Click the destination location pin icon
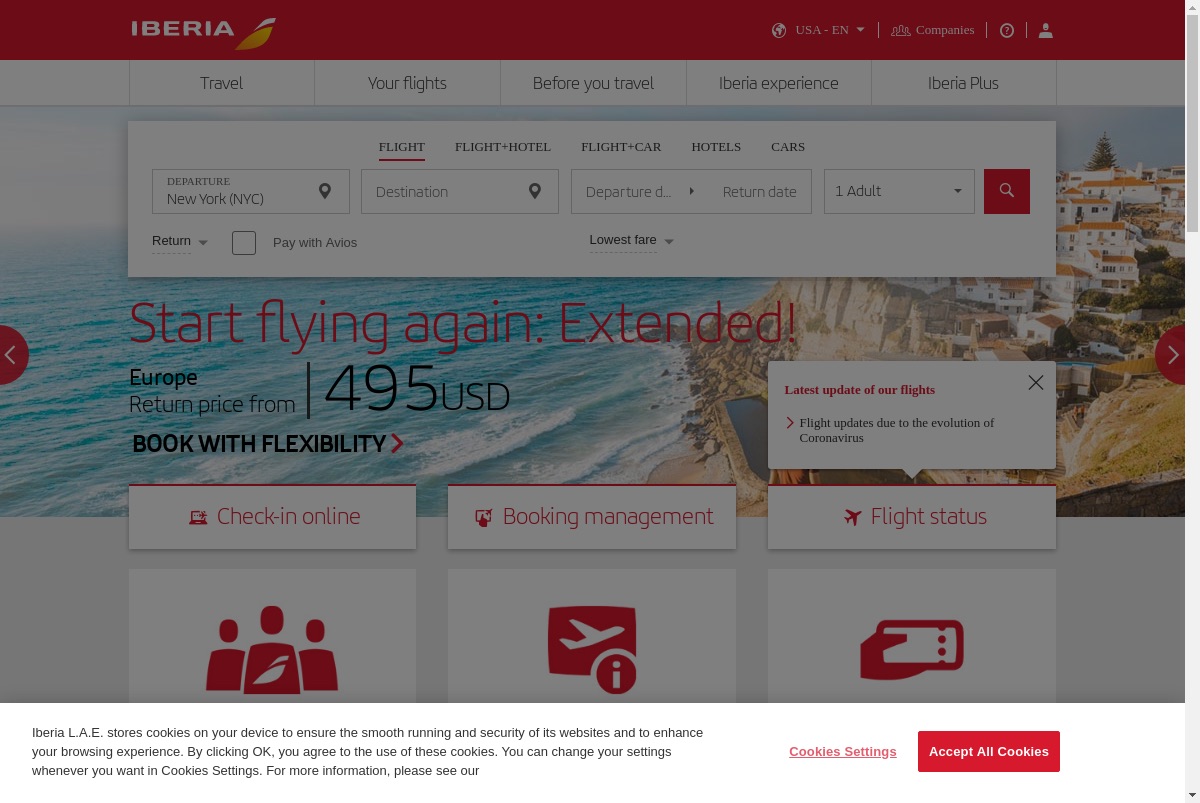1200x803 pixels. point(535,191)
